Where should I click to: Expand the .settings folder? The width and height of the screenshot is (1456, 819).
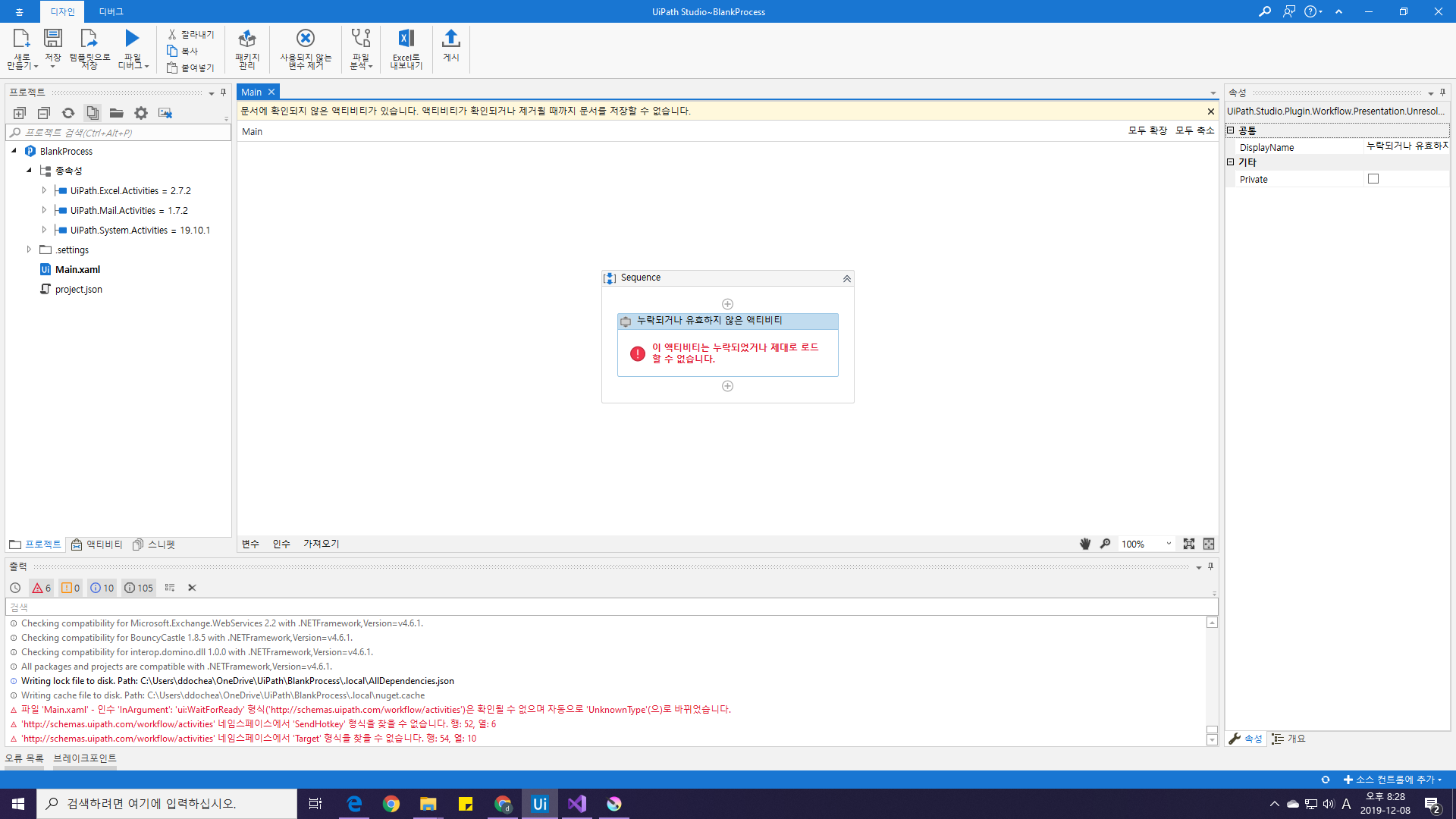tap(29, 249)
